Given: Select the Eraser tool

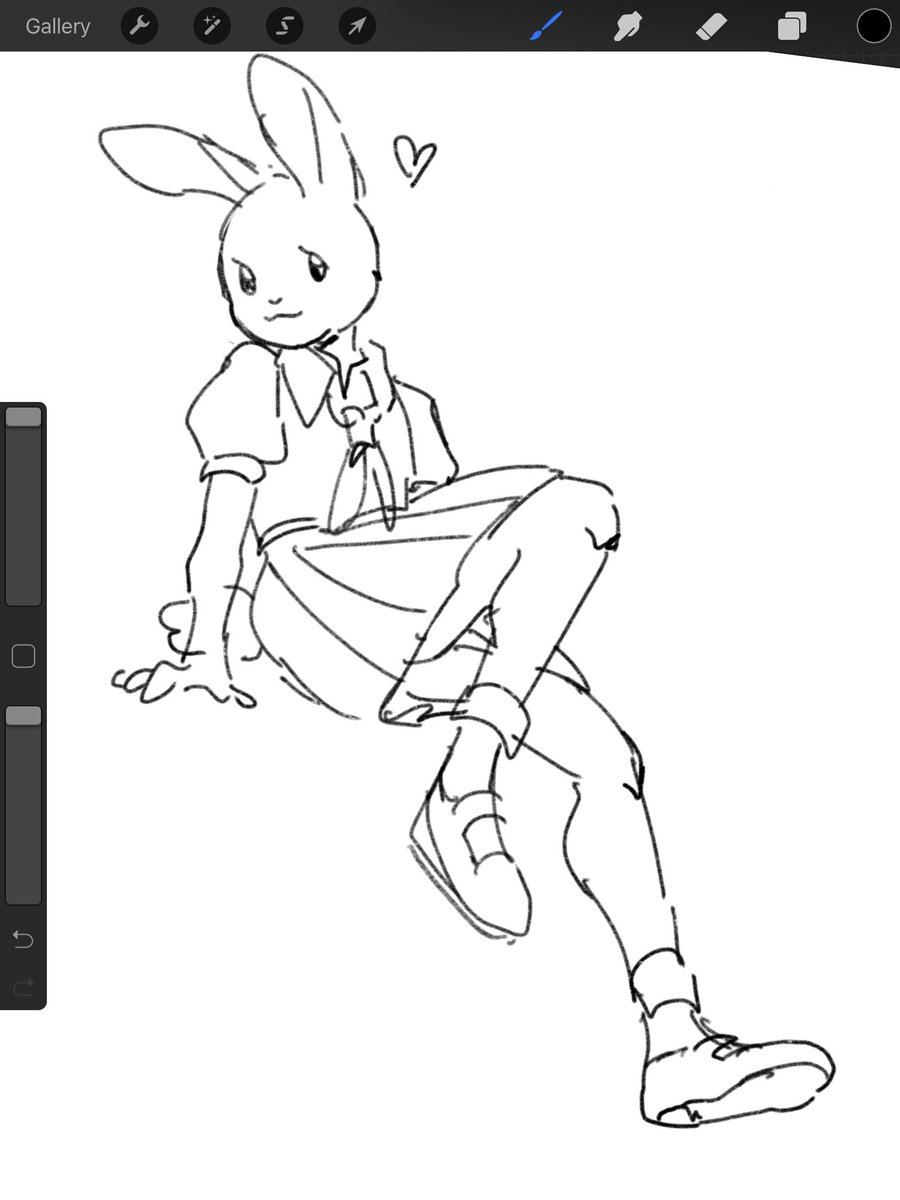Looking at the screenshot, I should point(710,26).
